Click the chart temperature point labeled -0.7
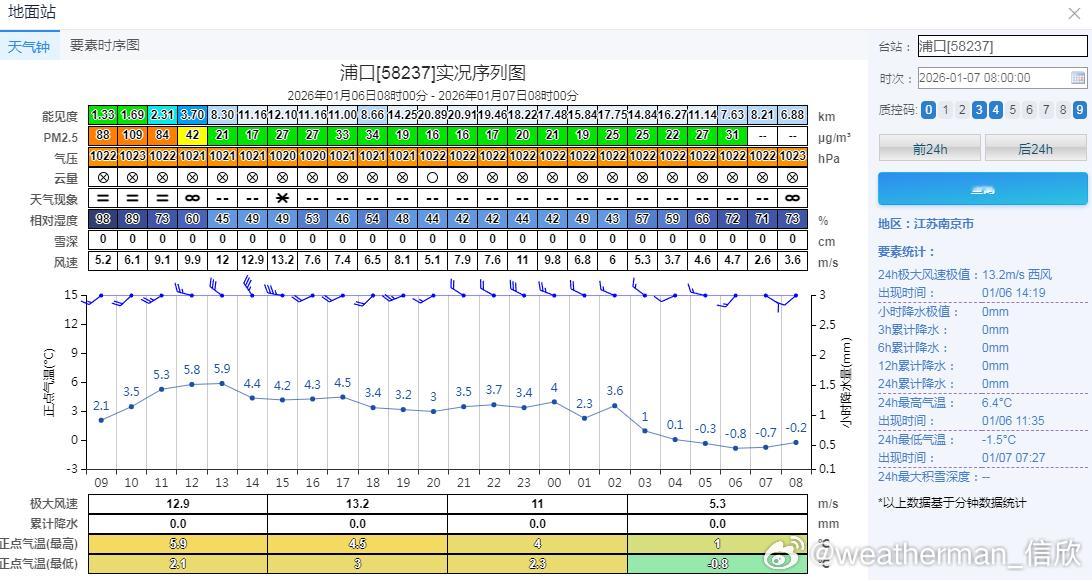Image resolution: width=1092 pixels, height=581 pixels. pyautogui.click(x=765, y=447)
